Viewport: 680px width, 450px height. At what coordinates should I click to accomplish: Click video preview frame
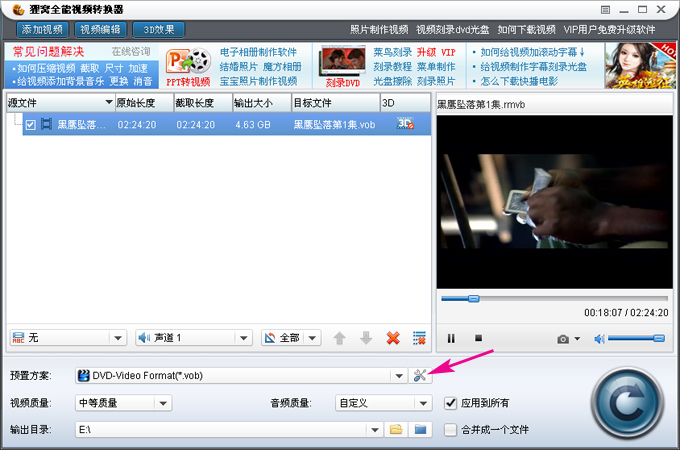click(x=555, y=202)
